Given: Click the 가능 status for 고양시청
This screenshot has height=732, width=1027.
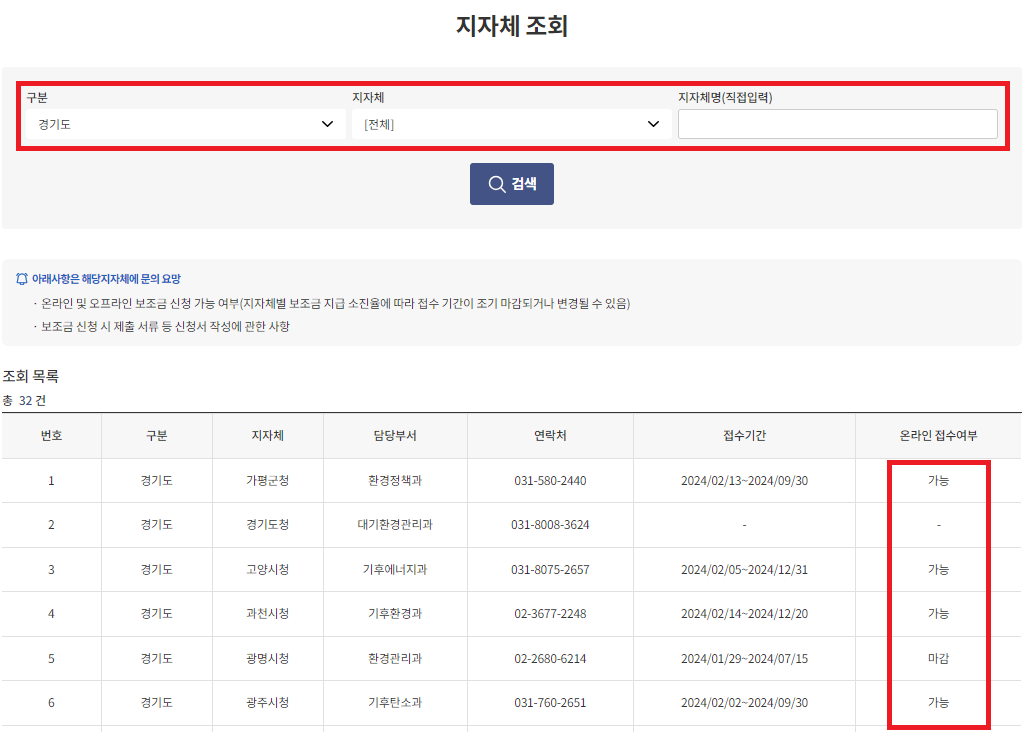Looking at the screenshot, I should coord(937,569).
